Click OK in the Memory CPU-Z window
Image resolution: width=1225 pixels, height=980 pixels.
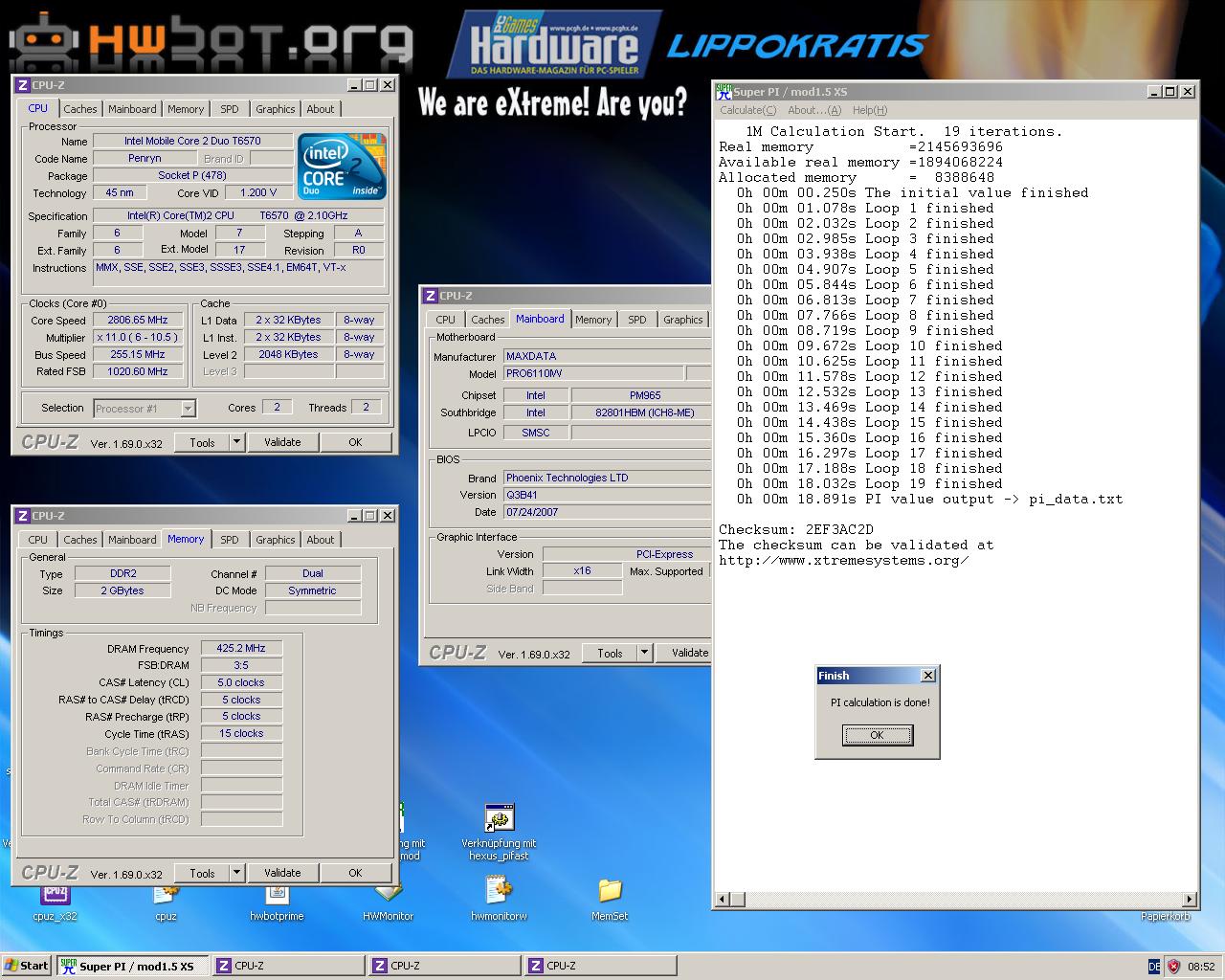tap(355, 873)
